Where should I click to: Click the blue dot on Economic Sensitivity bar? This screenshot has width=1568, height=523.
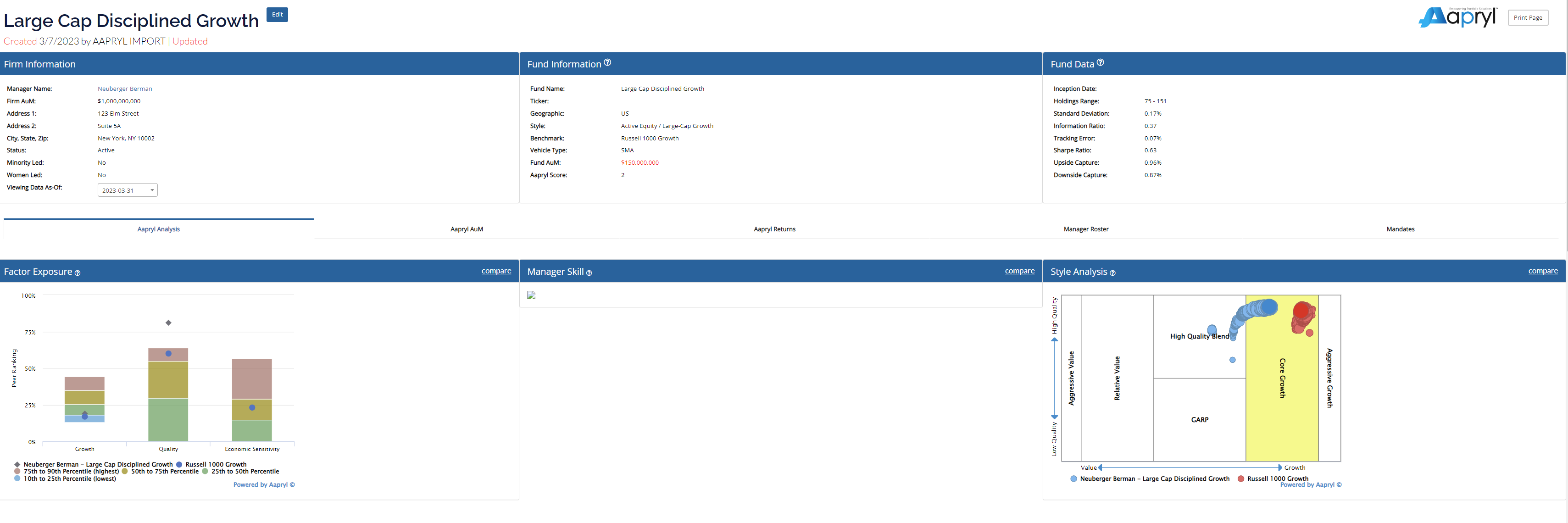tap(252, 407)
